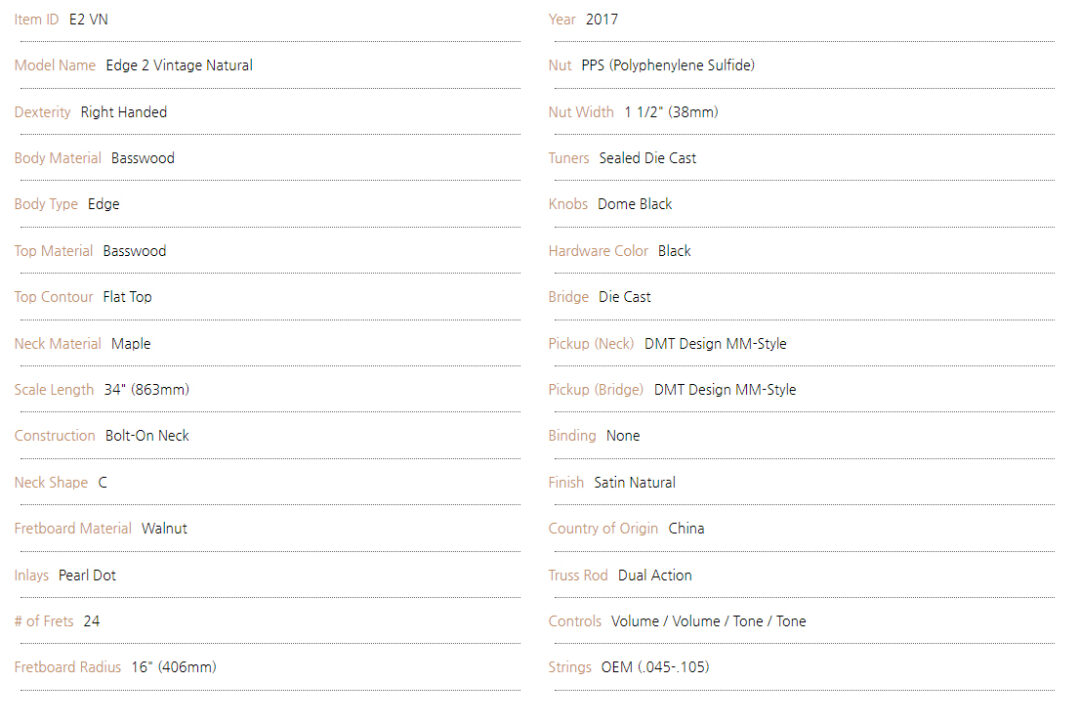Click the Pickup (Neck) label

[x=591, y=343]
